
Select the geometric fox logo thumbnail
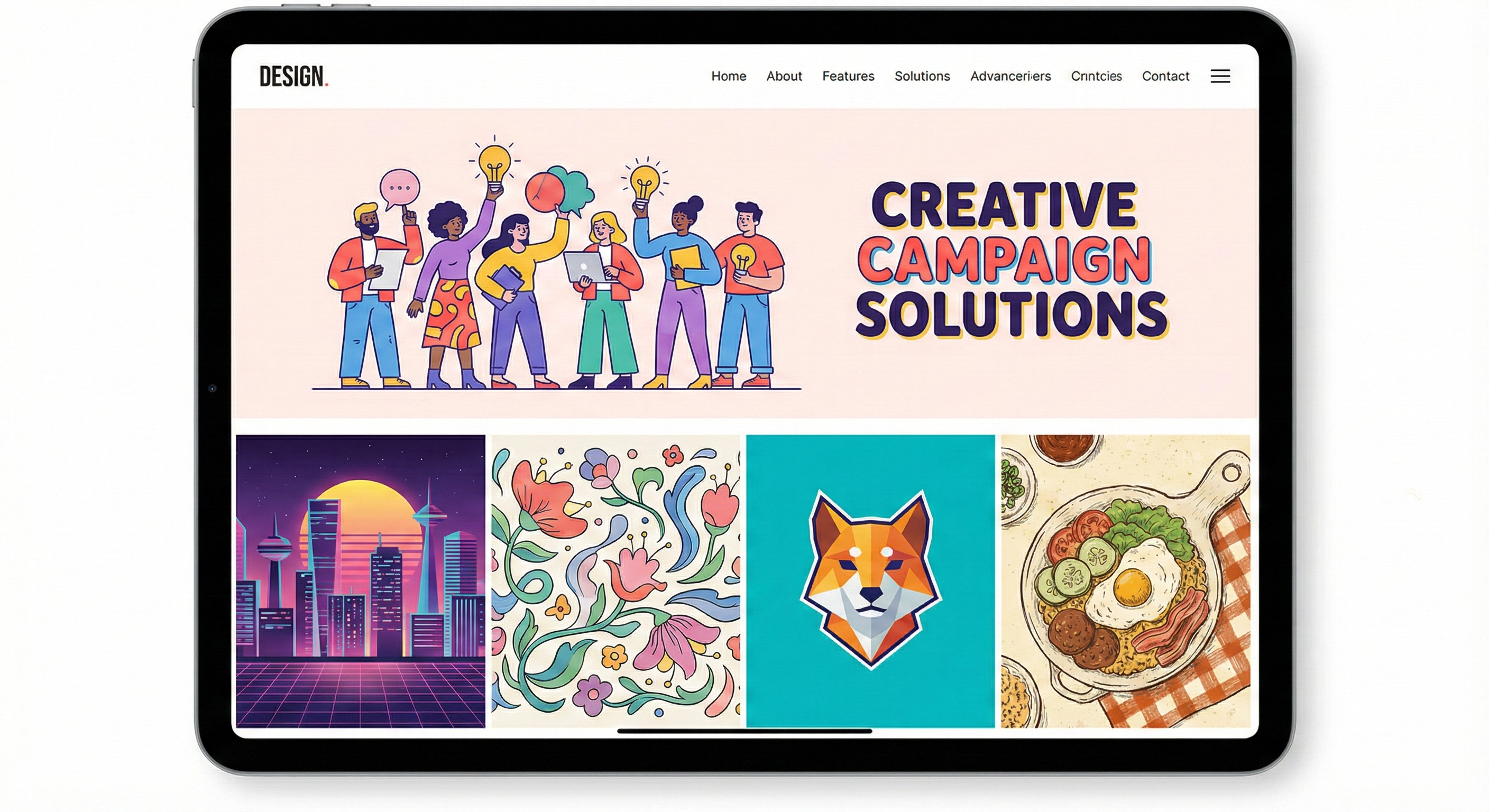click(870, 581)
